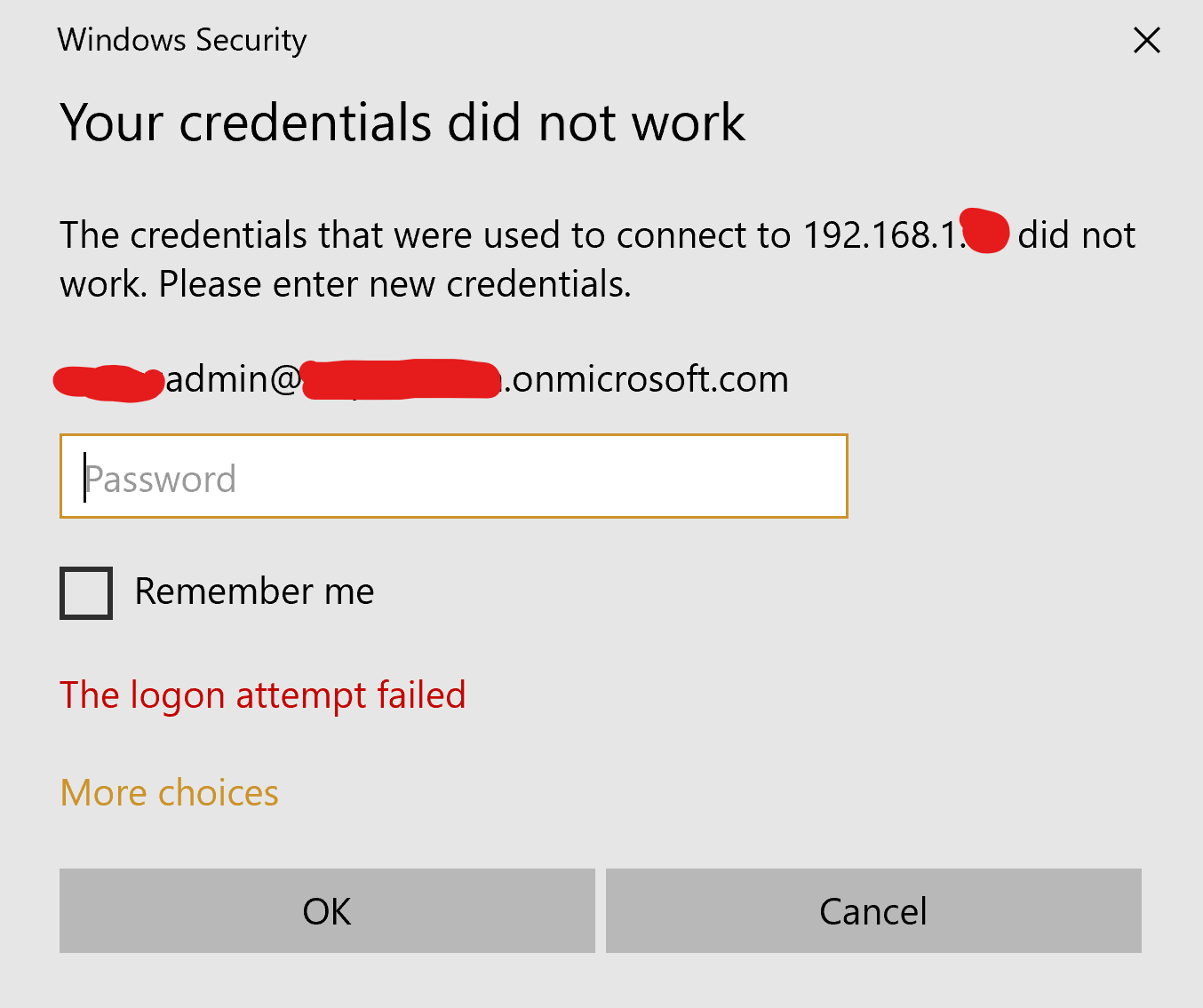Click the admin@ username account text
Screen dimensions: 1203x1008
[233, 379]
